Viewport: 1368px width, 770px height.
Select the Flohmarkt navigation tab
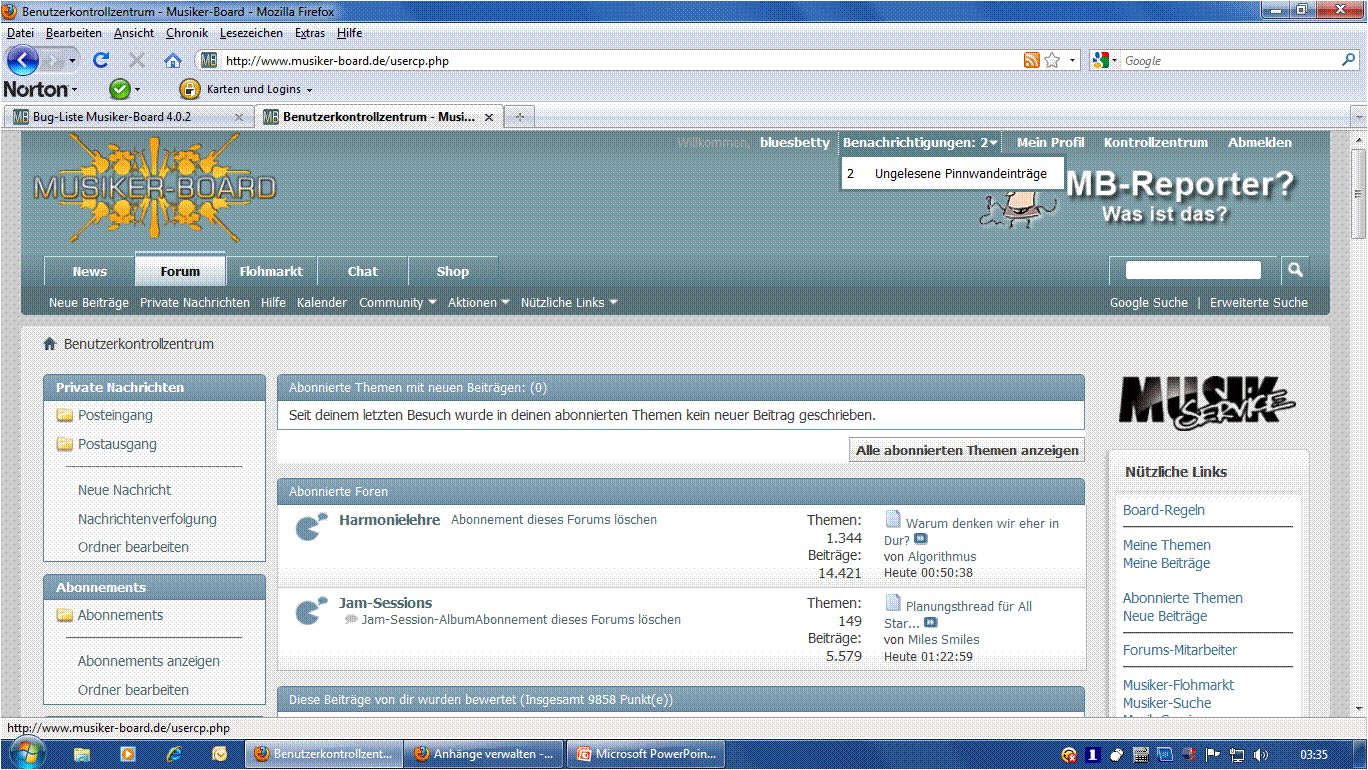click(271, 271)
